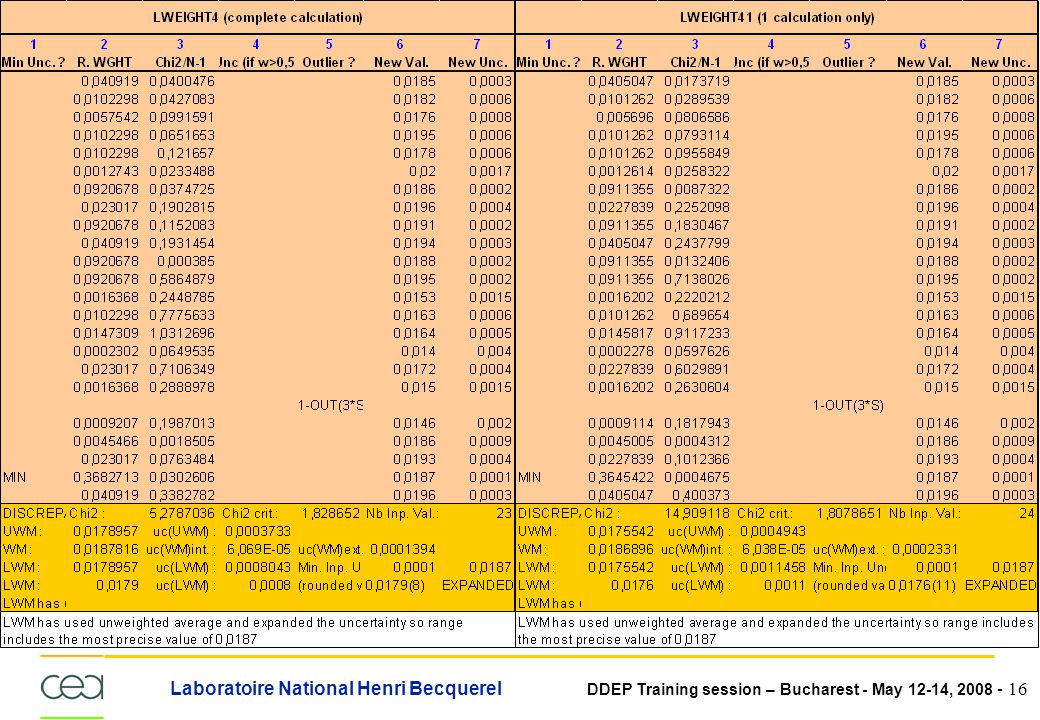Select cell value 0,0004312
Screen dimensions: 1040x720
(x=696, y=442)
